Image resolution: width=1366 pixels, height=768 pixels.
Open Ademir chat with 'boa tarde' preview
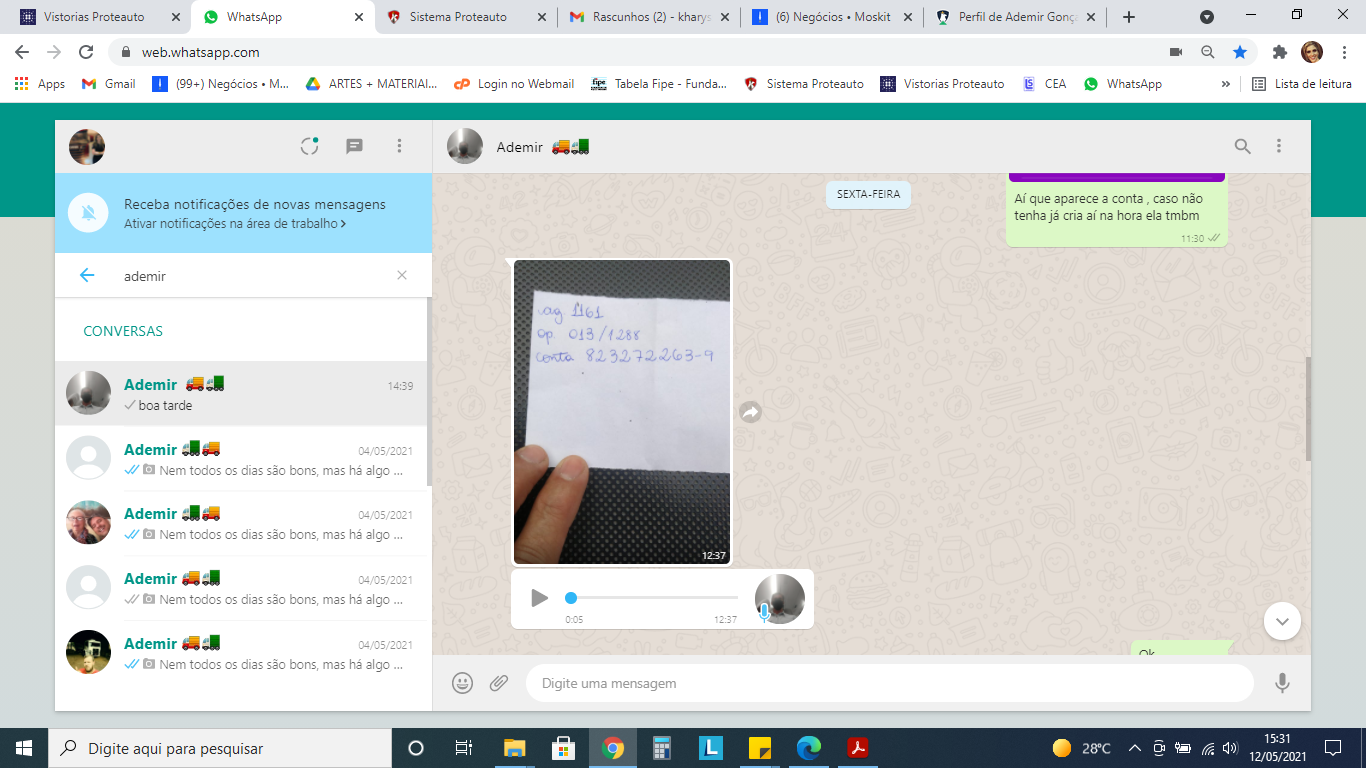point(240,394)
